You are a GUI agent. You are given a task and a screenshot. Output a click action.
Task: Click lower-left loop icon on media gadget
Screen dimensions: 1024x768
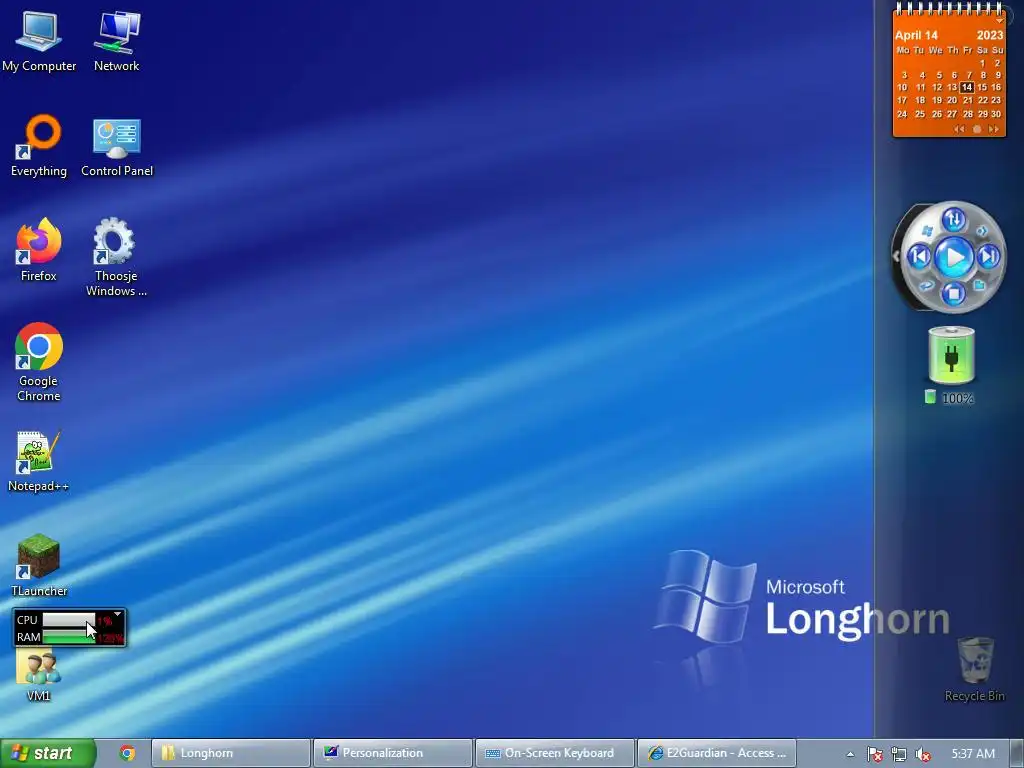point(927,285)
